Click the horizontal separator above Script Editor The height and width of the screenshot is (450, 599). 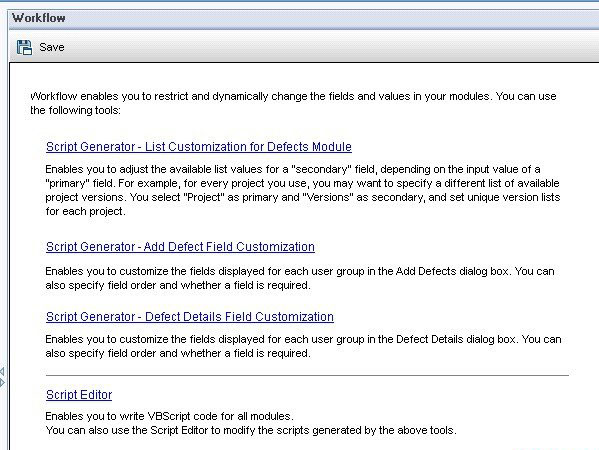coord(307,376)
